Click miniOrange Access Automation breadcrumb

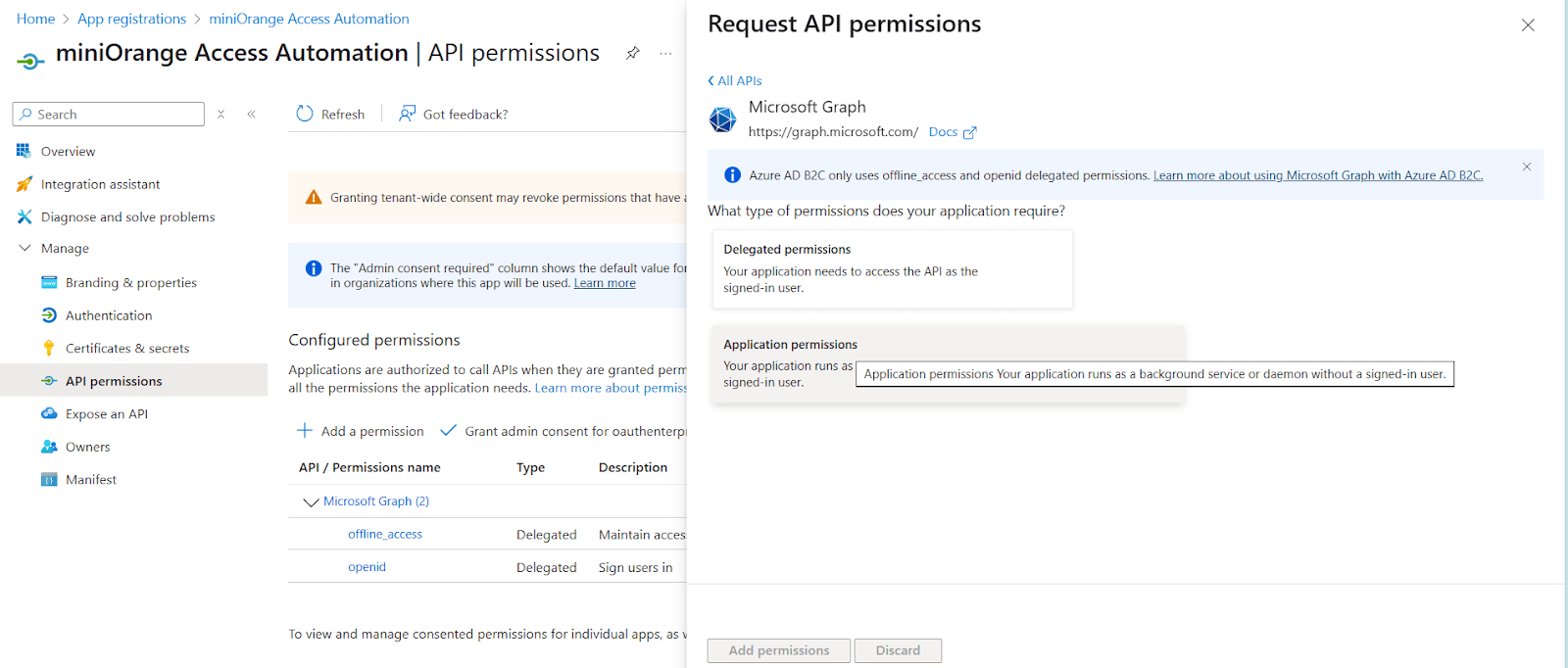(x=309, y=19)
